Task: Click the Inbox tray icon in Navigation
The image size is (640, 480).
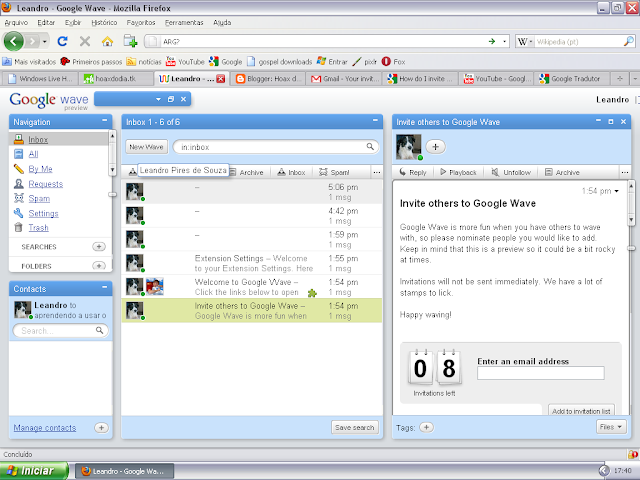Action: (x=19, y=139)
